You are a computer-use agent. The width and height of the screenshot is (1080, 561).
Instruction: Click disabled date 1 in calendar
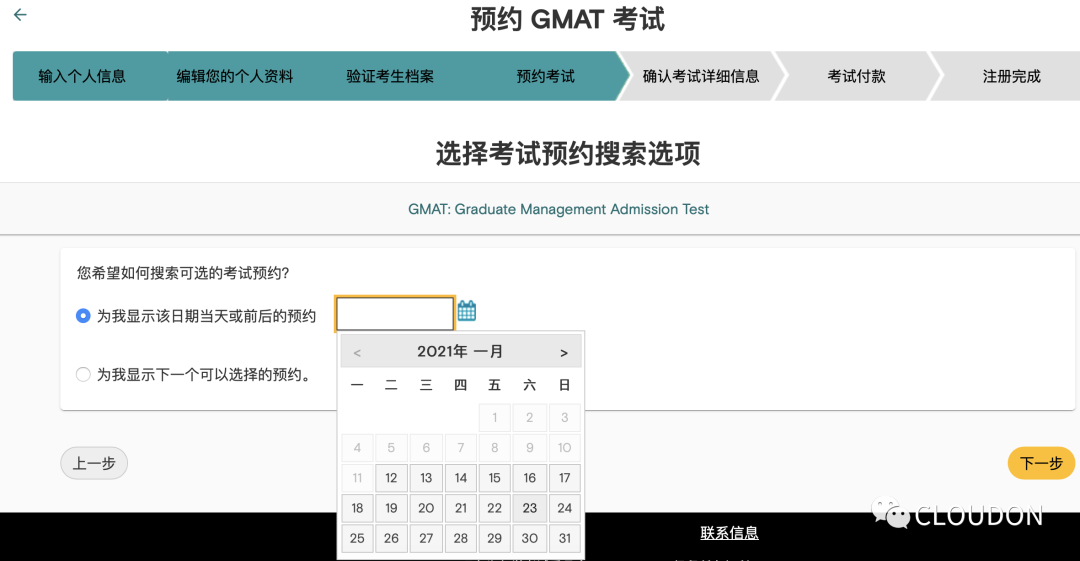coord(495,418)
